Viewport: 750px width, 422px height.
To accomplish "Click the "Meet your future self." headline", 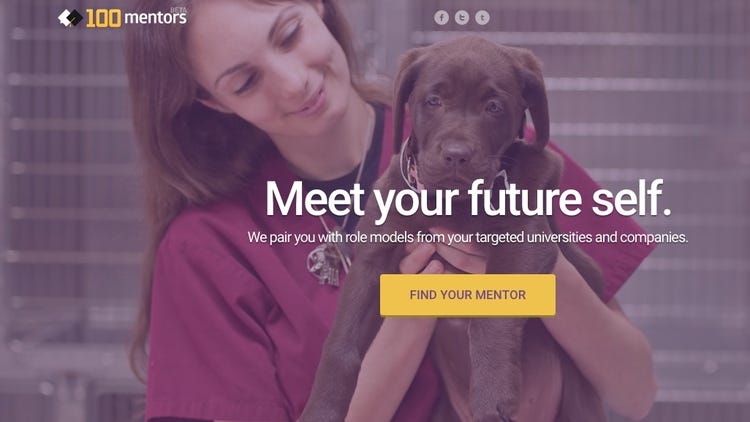I will click(468, 199).
